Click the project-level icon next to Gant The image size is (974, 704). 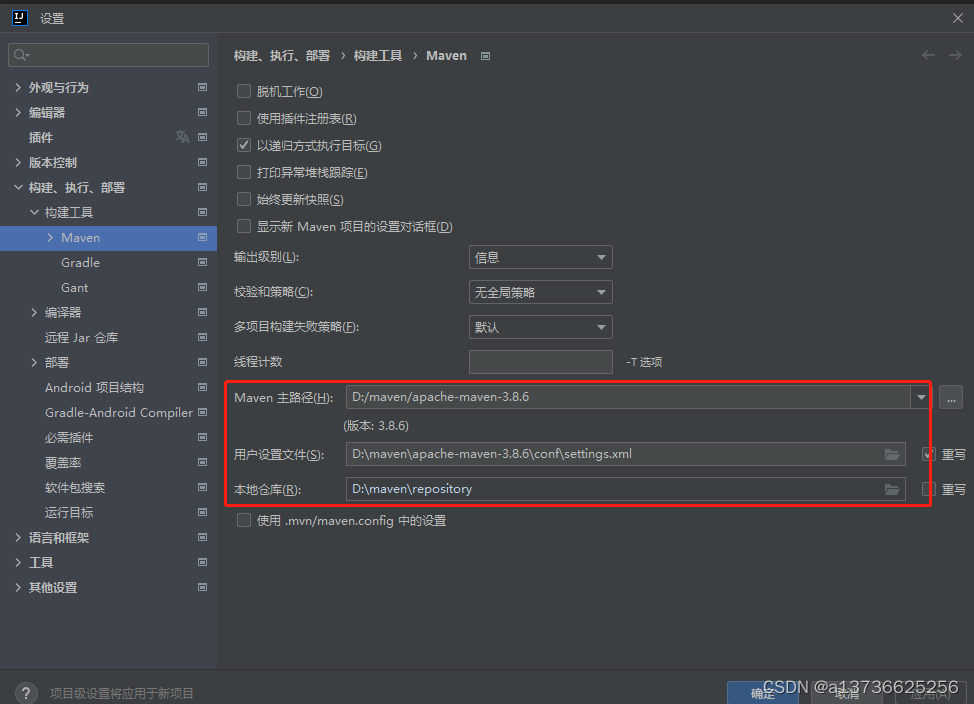click(203, 287)
